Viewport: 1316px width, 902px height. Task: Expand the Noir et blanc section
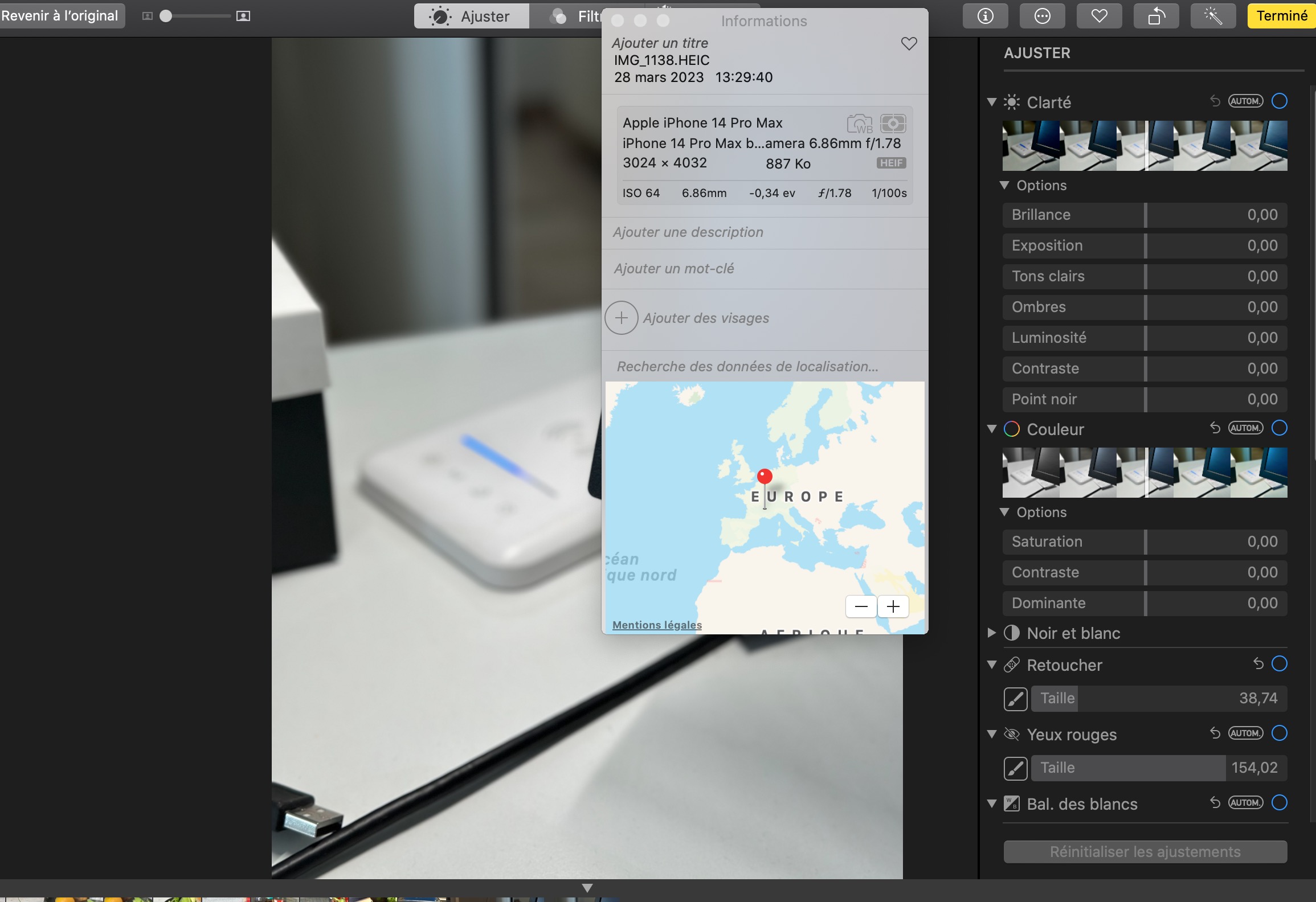(x=991, y=633)
